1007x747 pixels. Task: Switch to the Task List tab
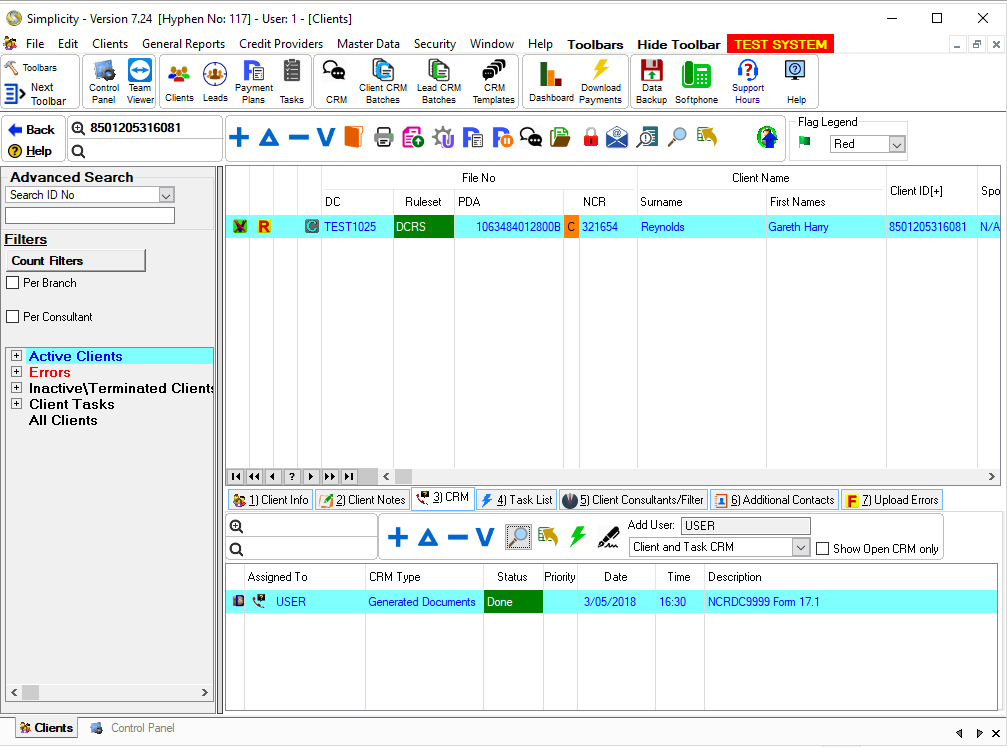pyautogui.click(x=516, y=500)
